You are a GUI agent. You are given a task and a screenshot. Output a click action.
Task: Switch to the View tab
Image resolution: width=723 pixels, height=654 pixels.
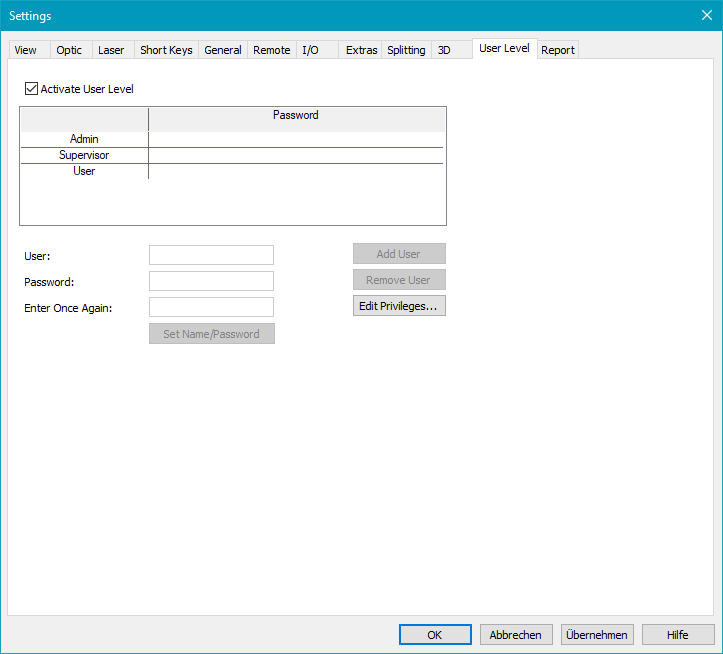coord(26,50)
